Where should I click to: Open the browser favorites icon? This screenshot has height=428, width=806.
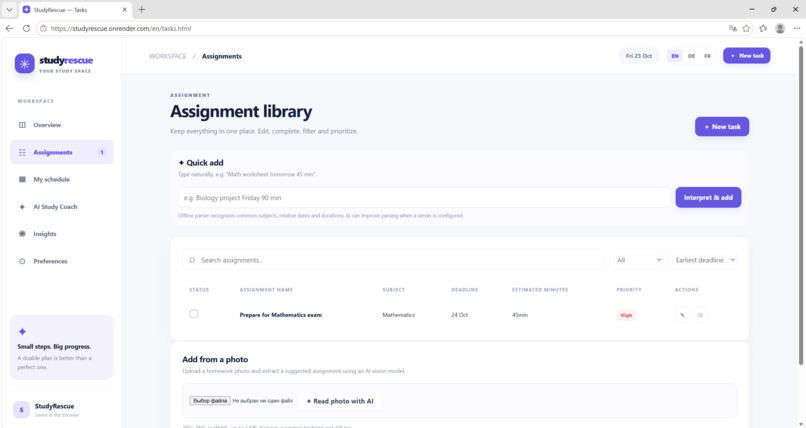[763, 28]
